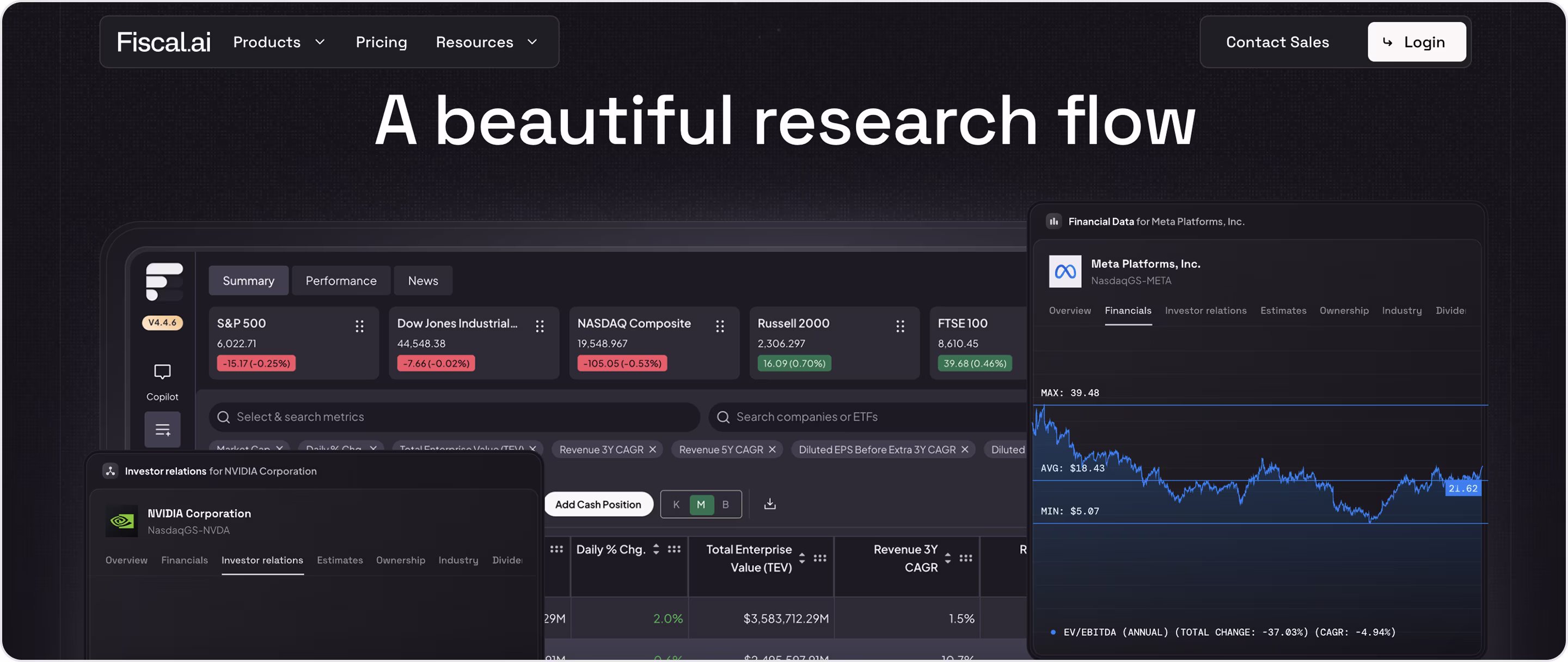Expand the Resources dropdown chevron
Viewport: 1568px width, 662px height.
coord(532,42)
